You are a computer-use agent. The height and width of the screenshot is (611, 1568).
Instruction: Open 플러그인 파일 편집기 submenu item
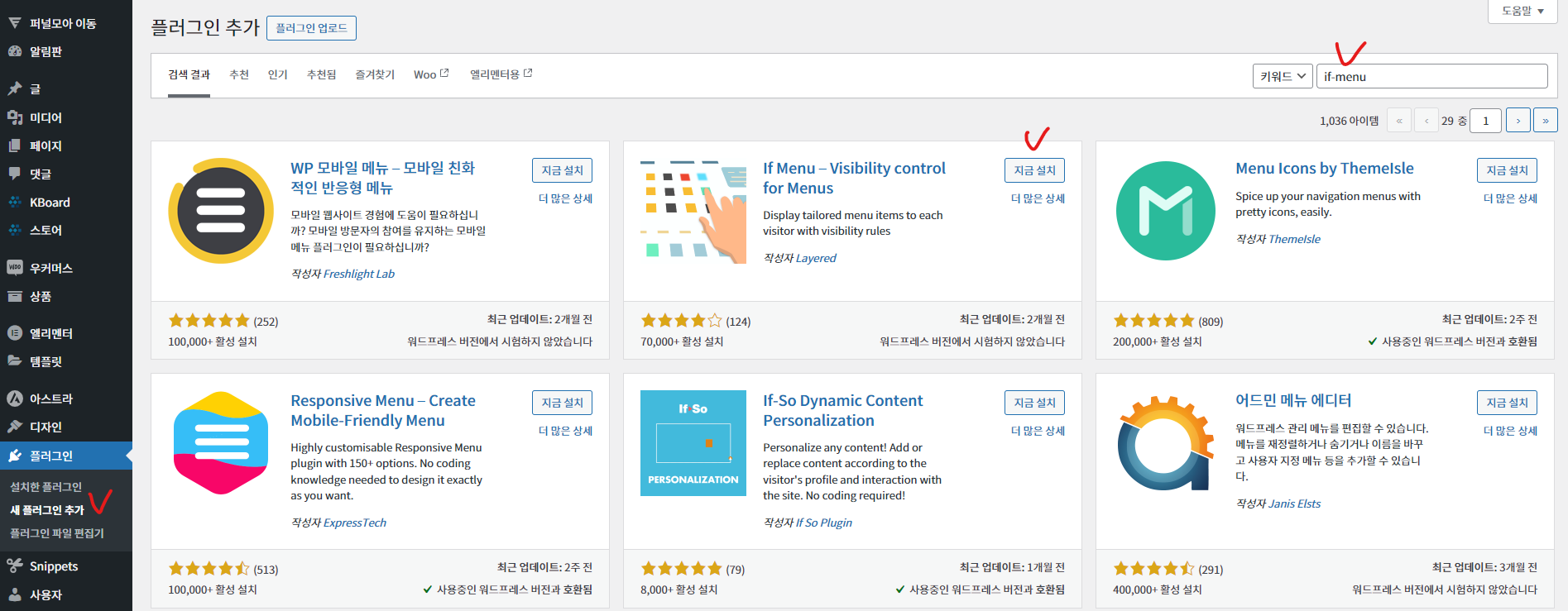coord(57,533)
